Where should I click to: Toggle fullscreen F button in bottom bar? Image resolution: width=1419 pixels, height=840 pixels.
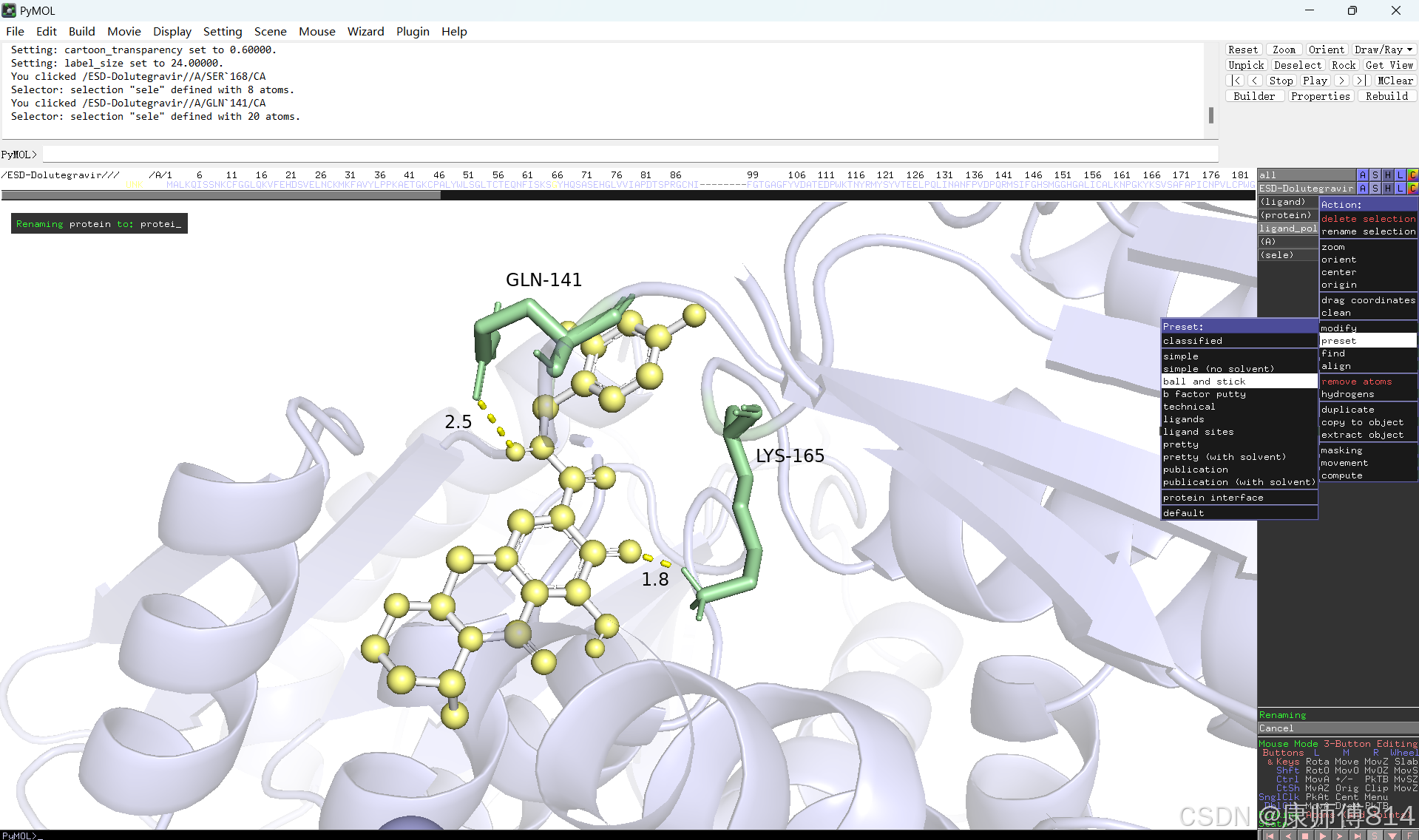coord(1409,836)
